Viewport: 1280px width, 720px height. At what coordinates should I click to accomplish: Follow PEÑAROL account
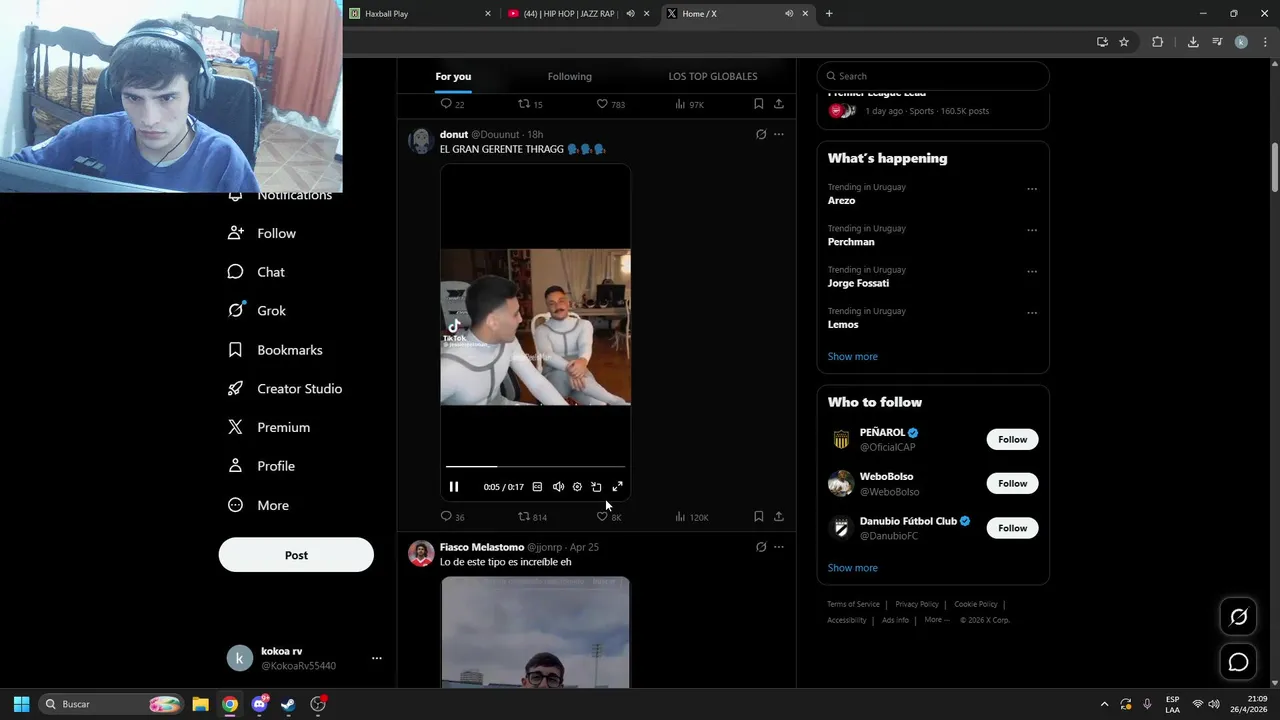click(1012, 439)
